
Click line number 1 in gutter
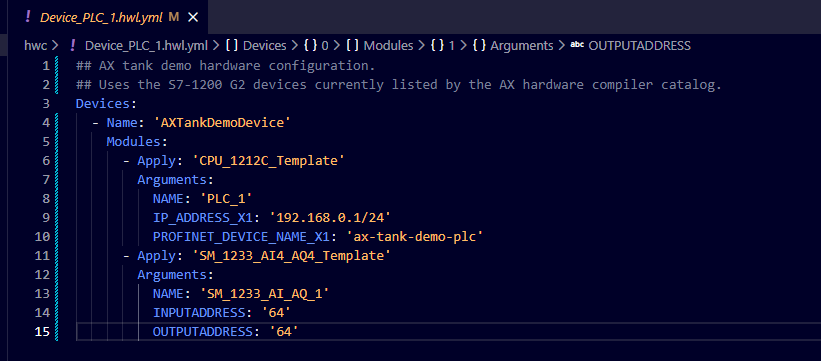(46, 66)
